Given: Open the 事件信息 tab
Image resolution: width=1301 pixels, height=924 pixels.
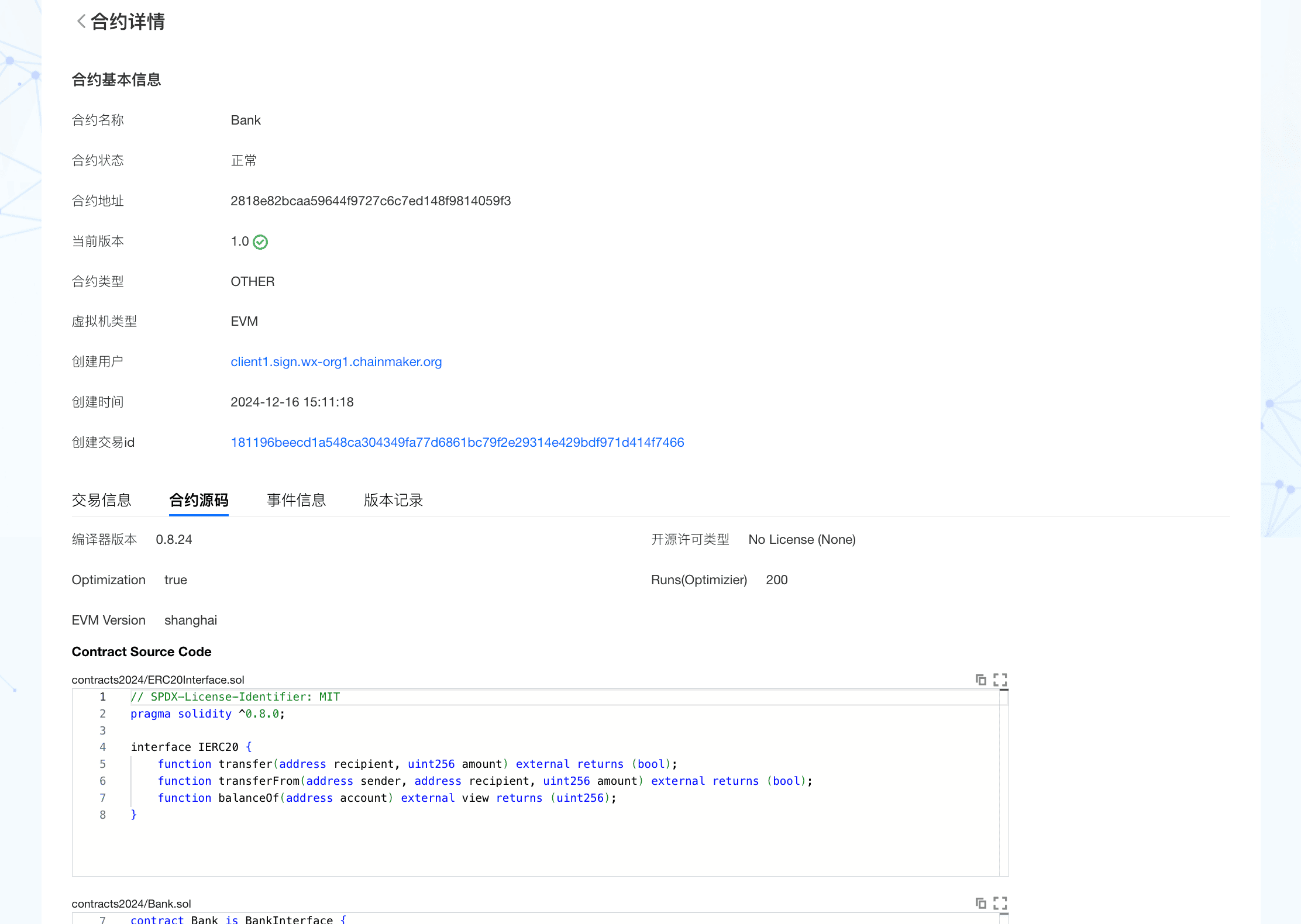Looking at the screenshot, I should (296, 500).
